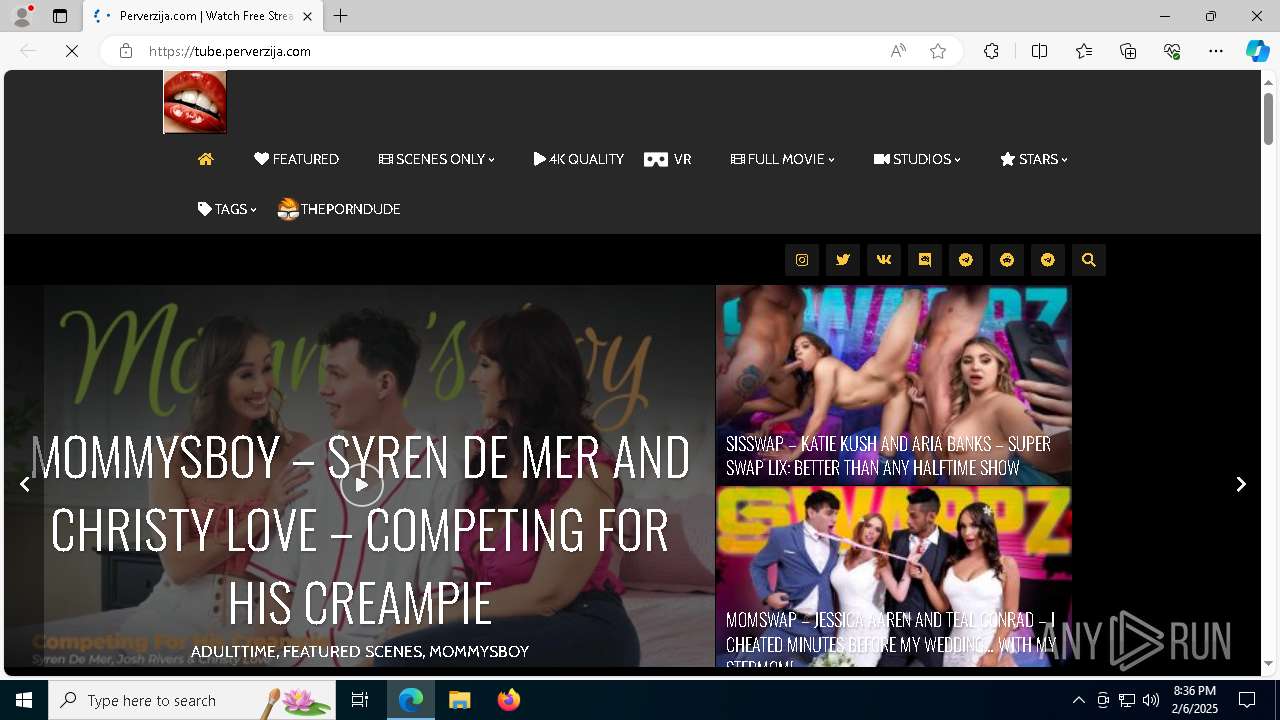Open the Discord chat social icon

(925, 260)
